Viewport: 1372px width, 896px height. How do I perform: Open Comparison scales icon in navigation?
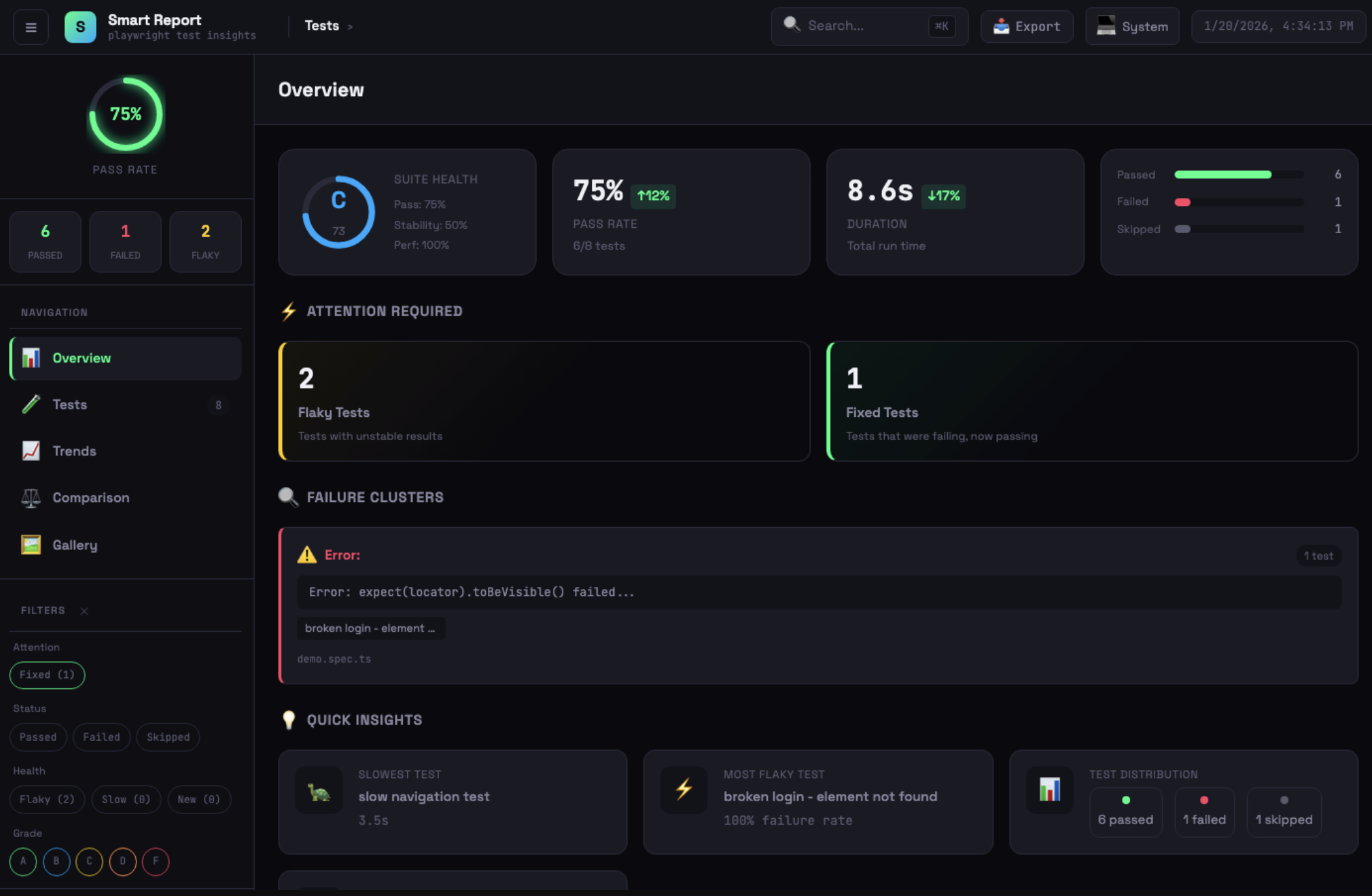click(x=31, y=498)
